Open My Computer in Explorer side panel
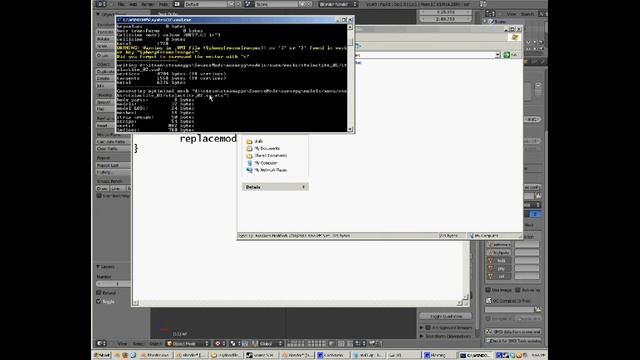 click(266, 163)
